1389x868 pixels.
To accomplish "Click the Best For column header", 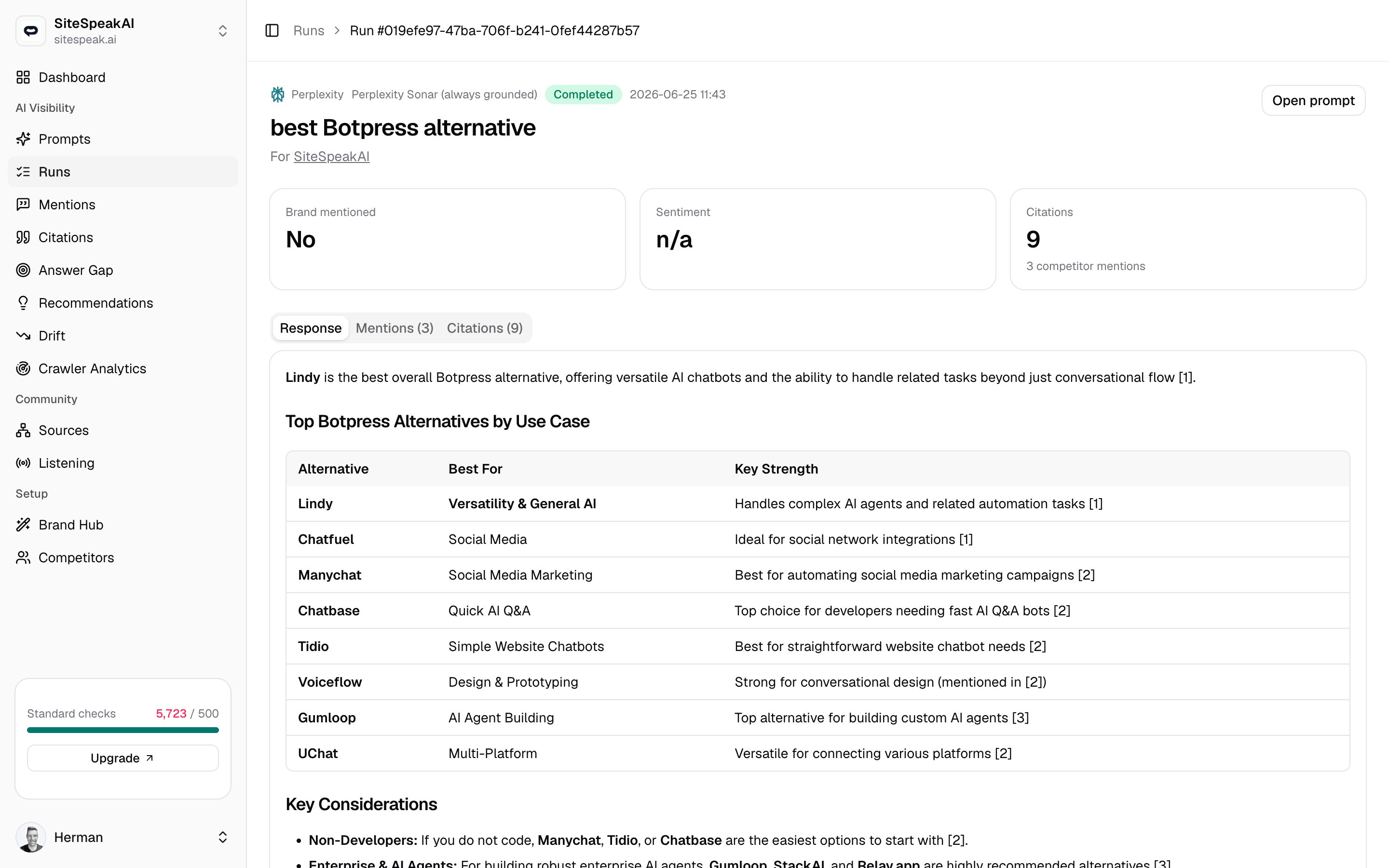I will click(475, 468).
